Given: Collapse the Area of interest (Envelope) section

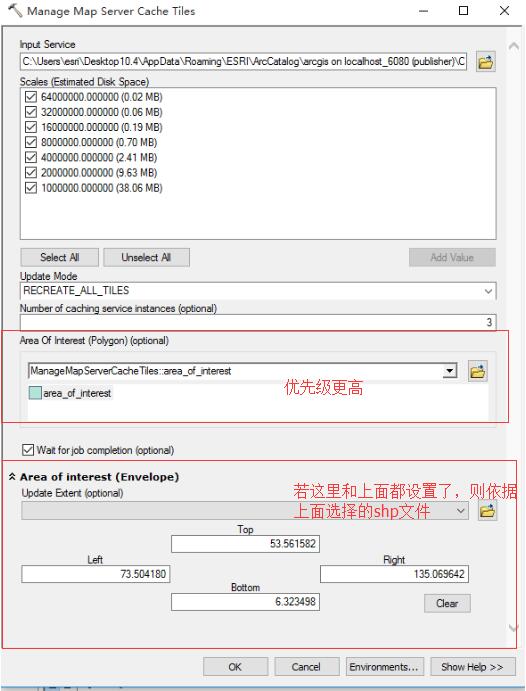Looking at the screenshot, I should pos(12,477).
